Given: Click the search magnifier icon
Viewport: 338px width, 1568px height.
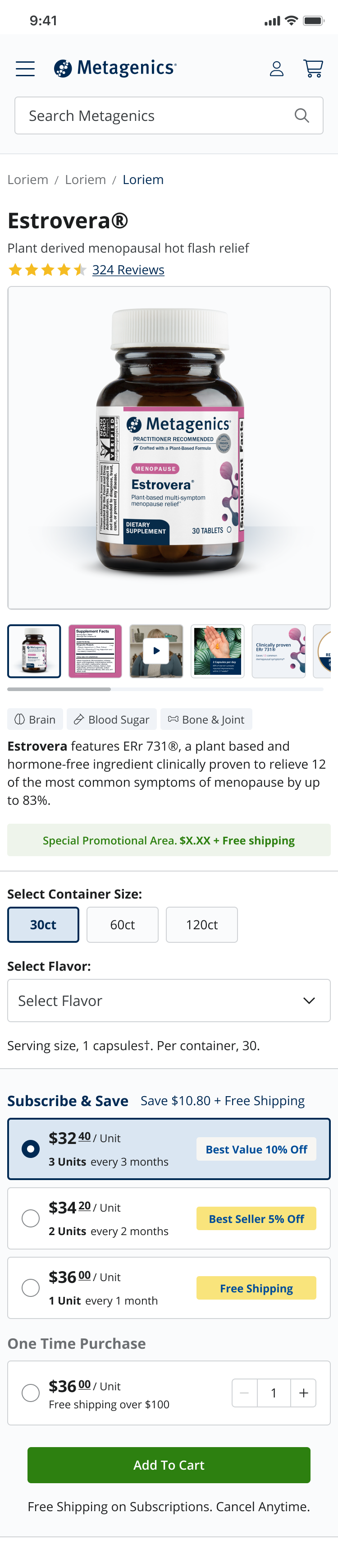Looking at the screenshot, I should (301, 115).
